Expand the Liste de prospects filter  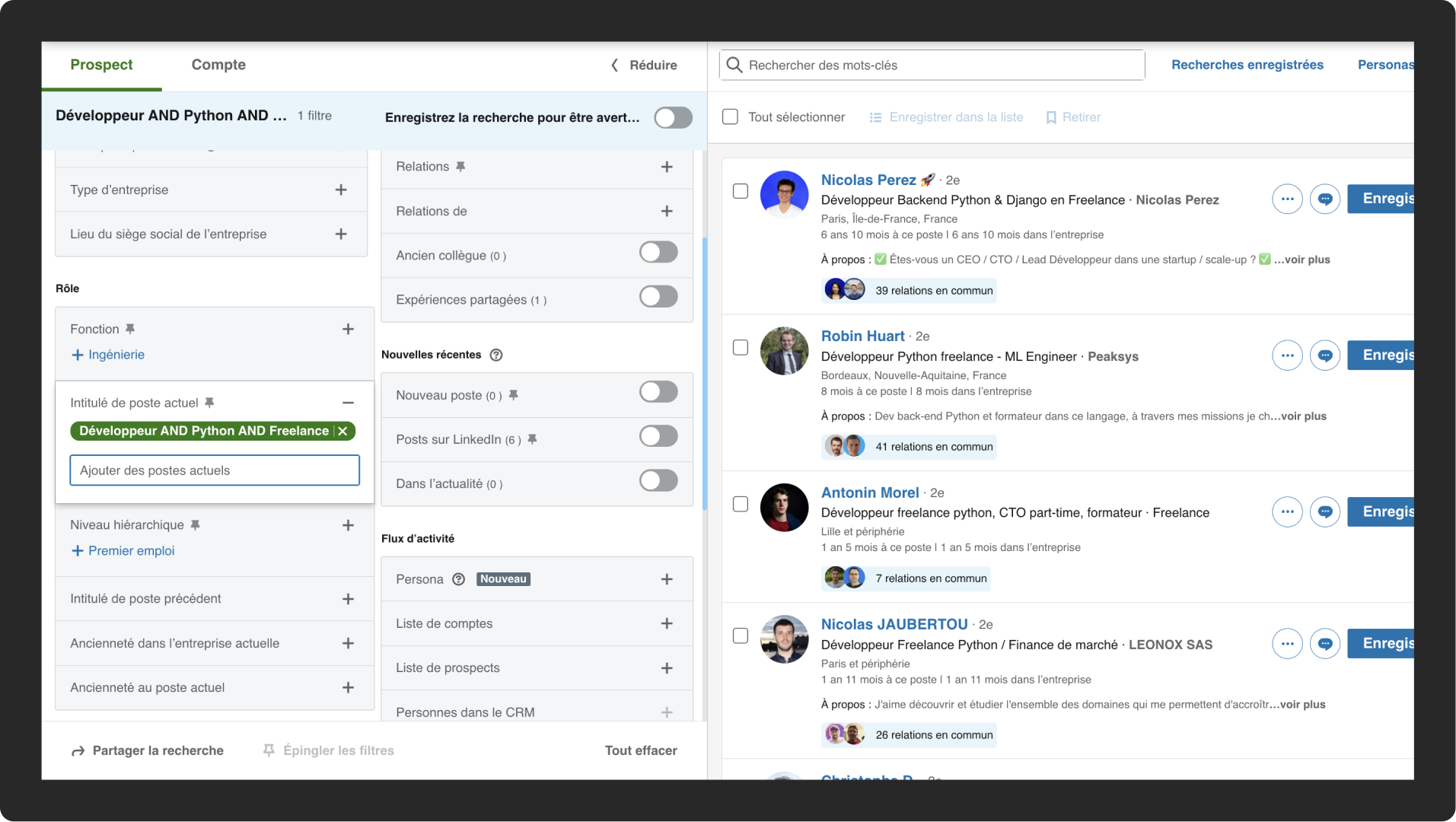667,668
